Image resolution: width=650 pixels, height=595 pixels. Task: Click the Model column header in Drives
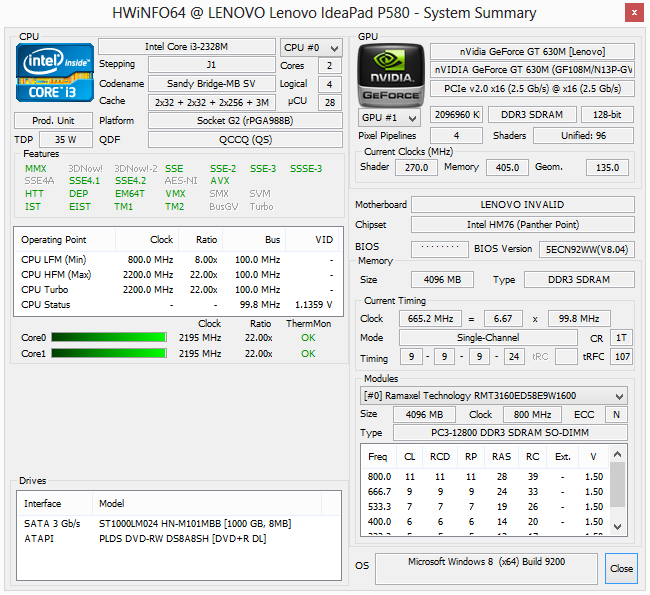coord(207,504)
